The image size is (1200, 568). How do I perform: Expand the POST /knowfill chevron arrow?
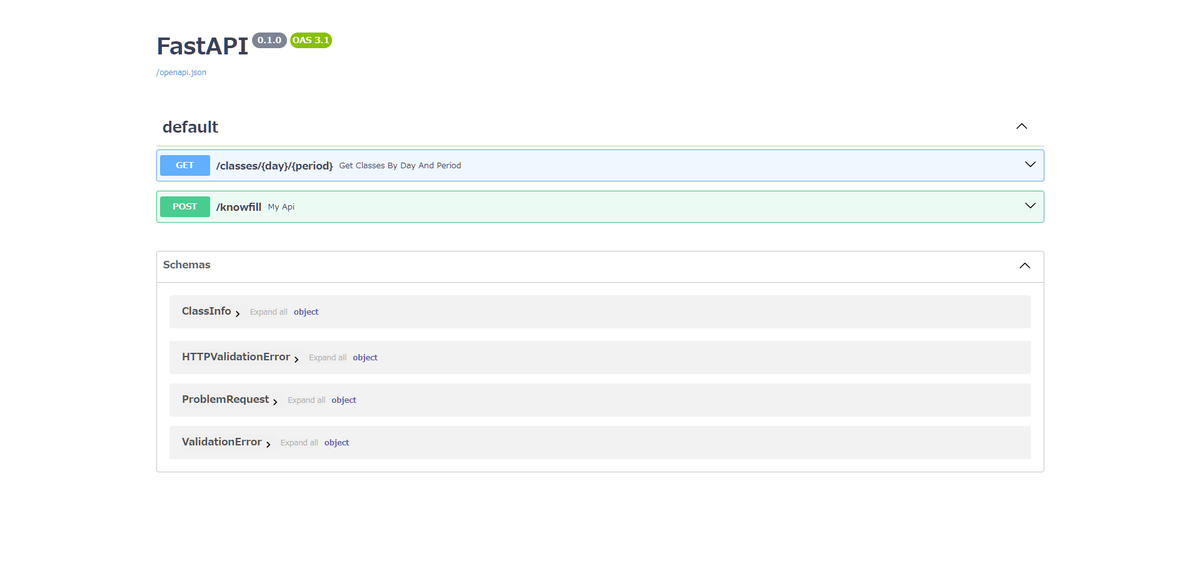[1030, 206]
